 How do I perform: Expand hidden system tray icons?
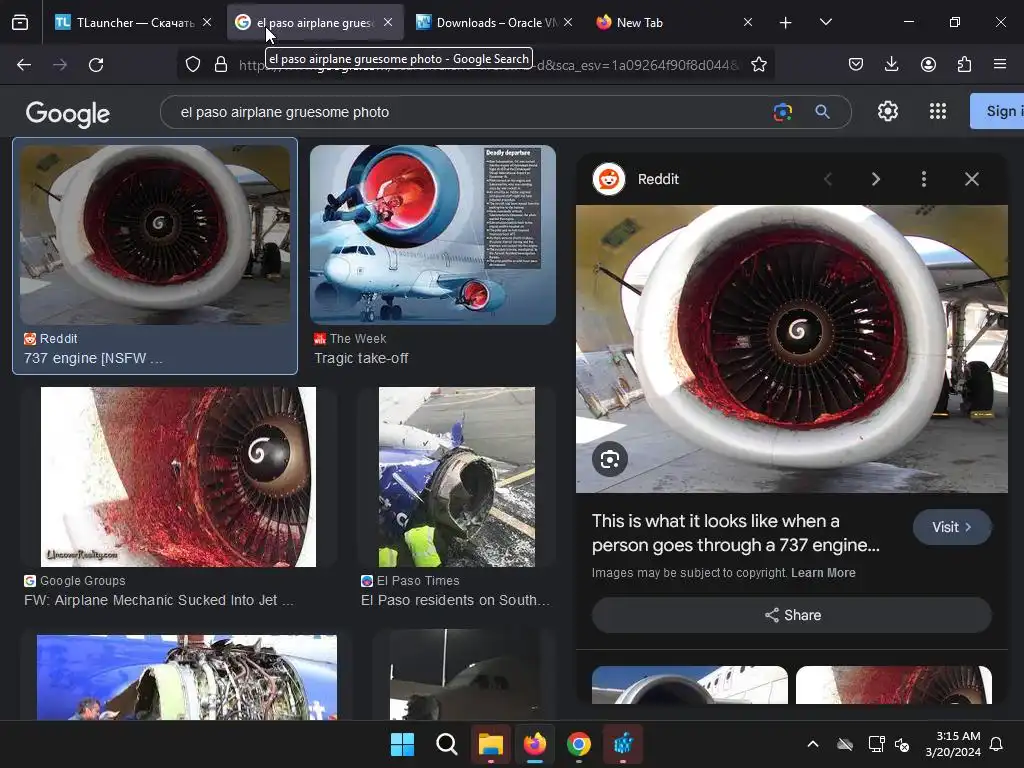point(813,744)
